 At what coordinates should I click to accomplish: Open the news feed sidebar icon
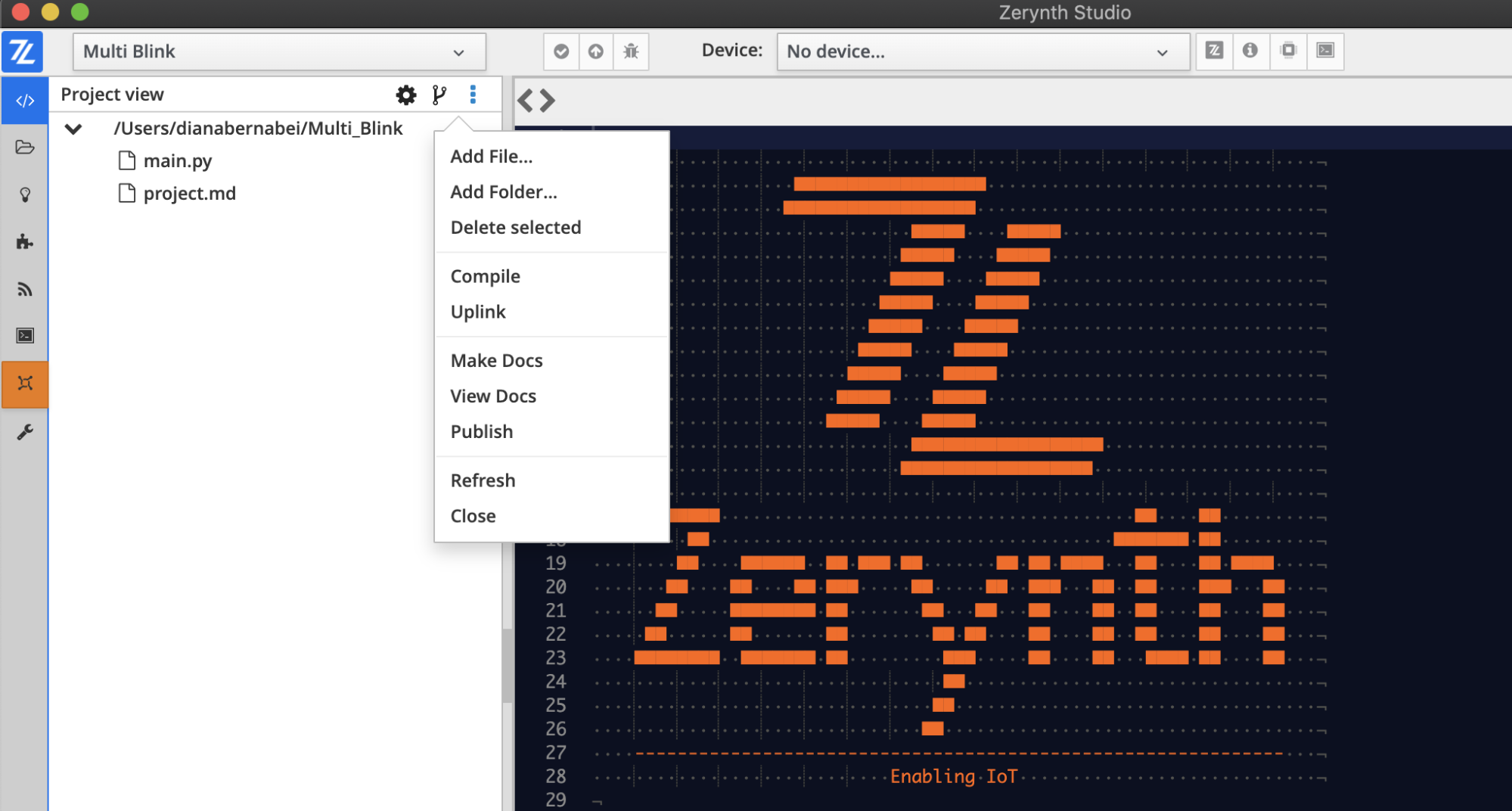point(25,289)
